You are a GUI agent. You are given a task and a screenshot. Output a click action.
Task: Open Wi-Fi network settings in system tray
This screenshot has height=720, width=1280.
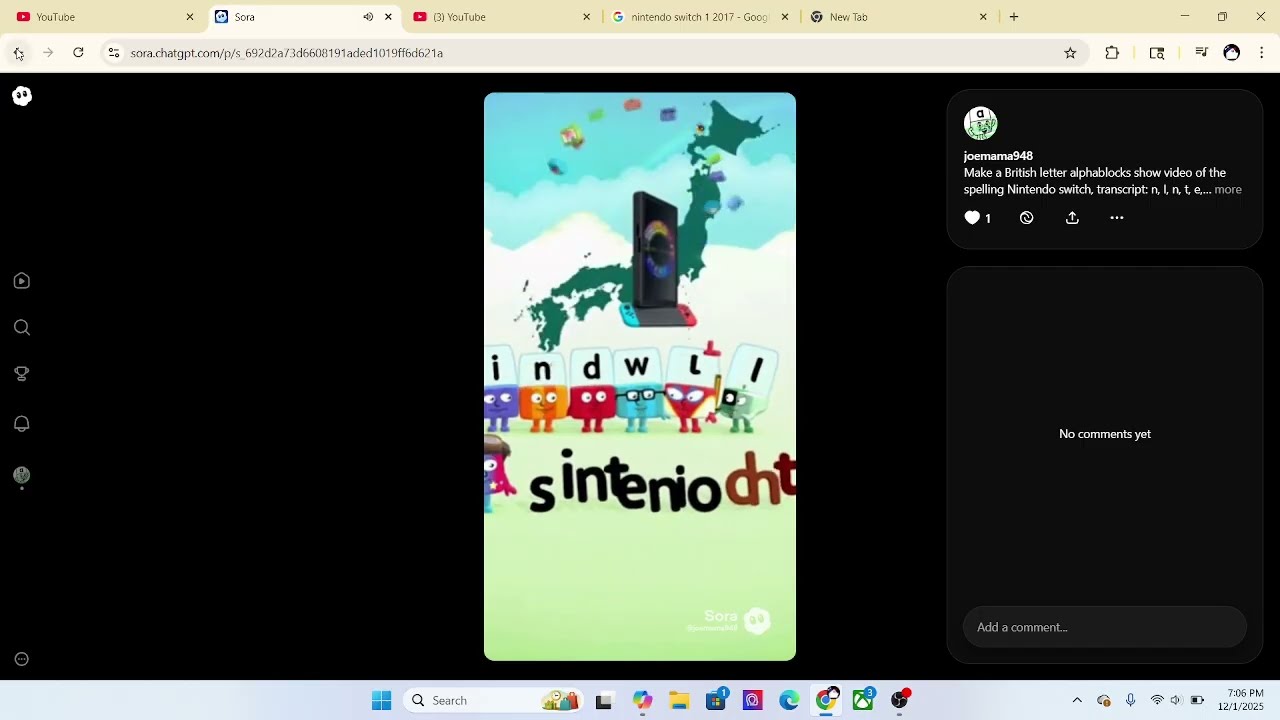1157,701
